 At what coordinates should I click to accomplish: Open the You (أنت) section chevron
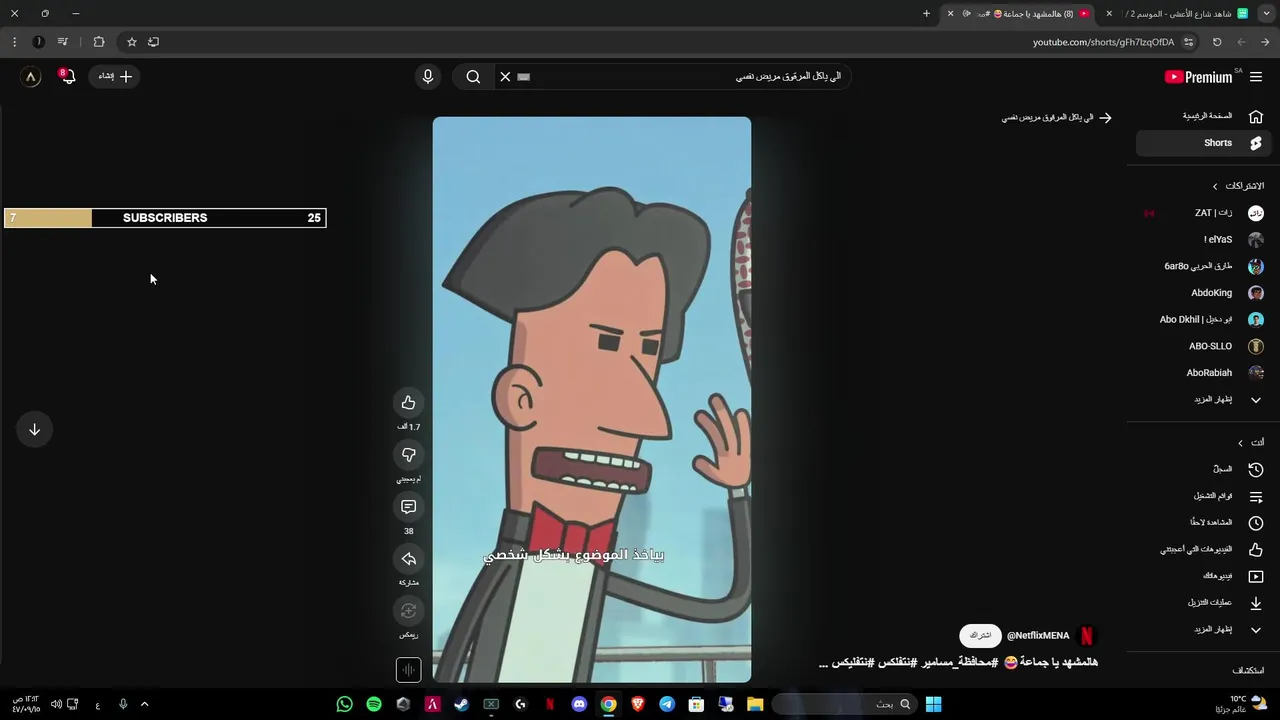(1241, 443)
